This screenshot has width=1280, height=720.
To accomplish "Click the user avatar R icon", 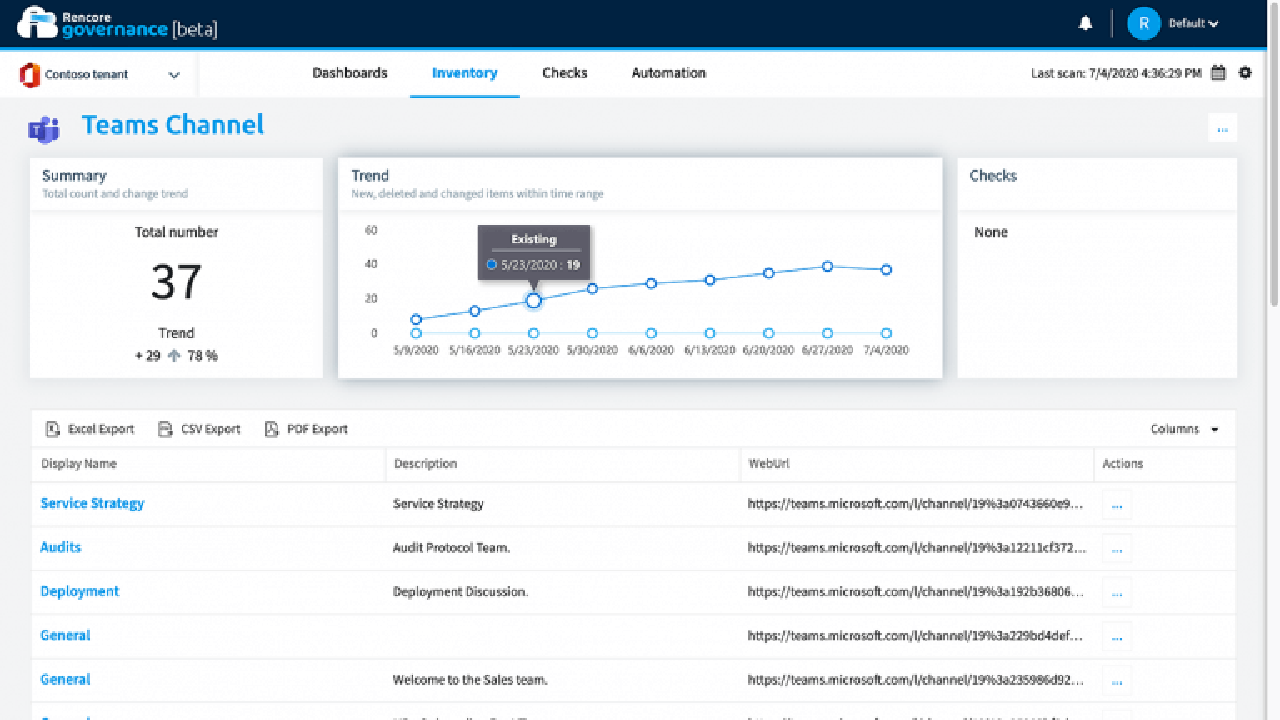I will [x=1143, y=24].
